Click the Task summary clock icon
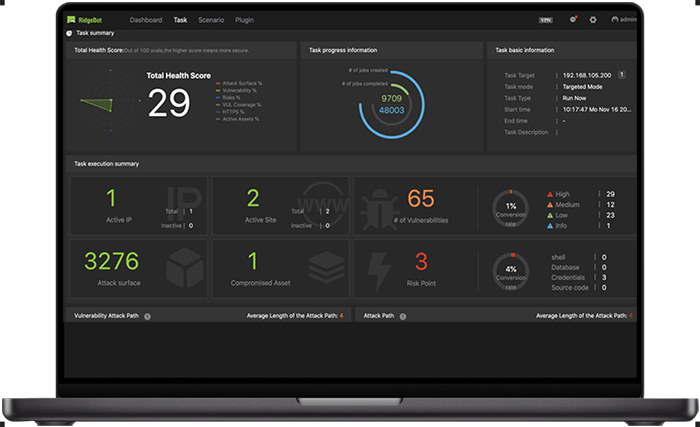The width and height of the screenshot is (700, 427). (x=69, y=32)
